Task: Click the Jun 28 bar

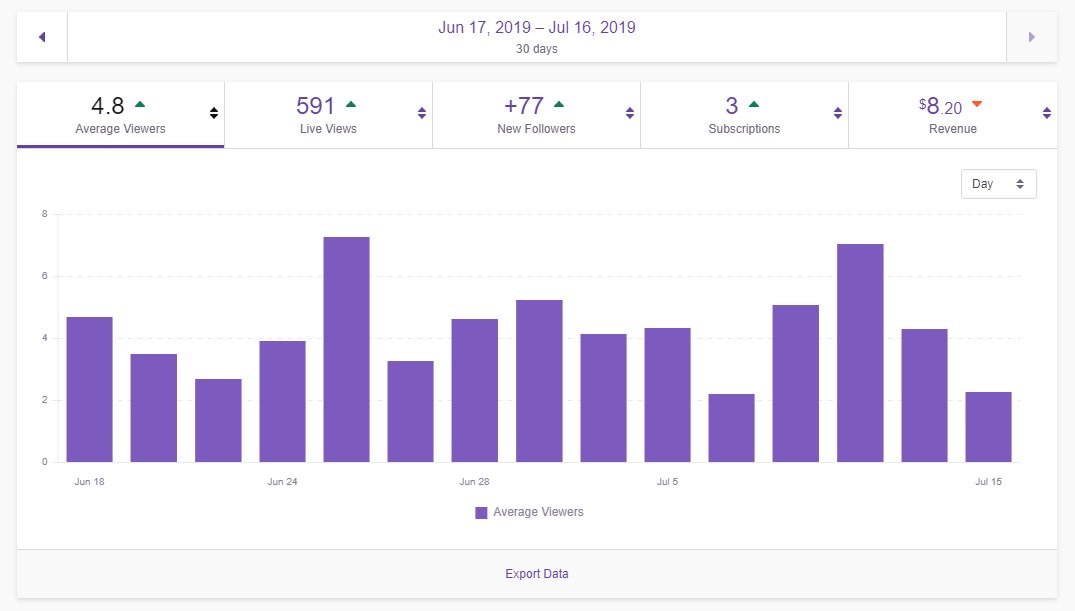Action: [x=474, y=390]
